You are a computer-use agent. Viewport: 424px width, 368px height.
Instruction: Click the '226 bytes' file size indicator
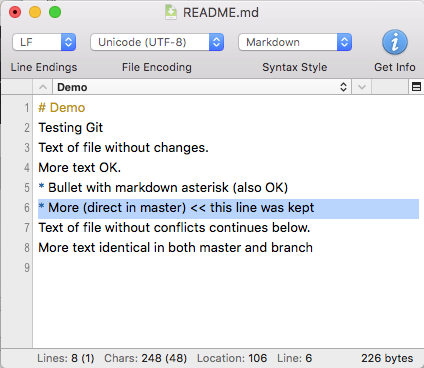(x=387, y=358)
